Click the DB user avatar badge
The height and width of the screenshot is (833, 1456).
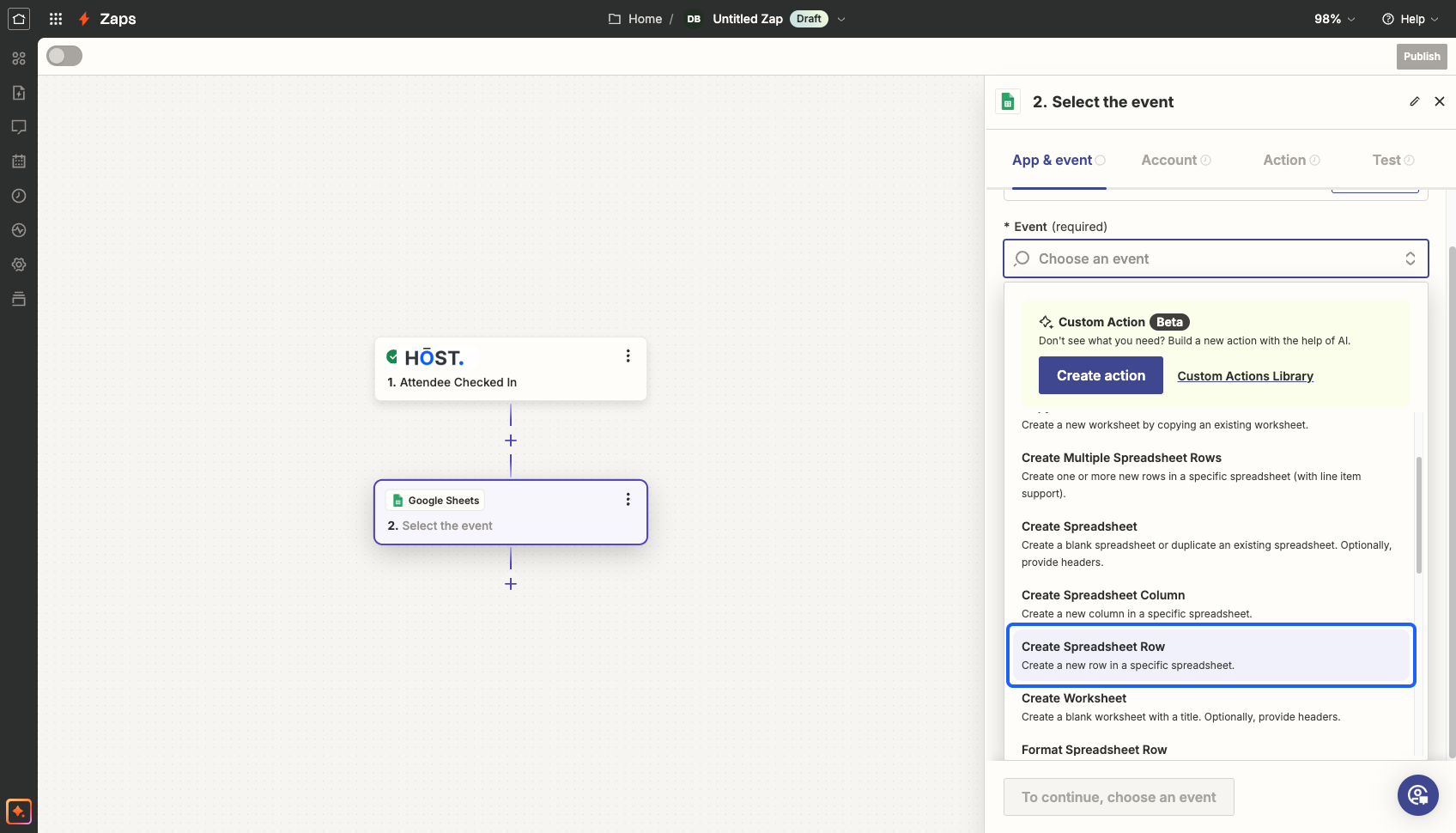tap(694, 19)
